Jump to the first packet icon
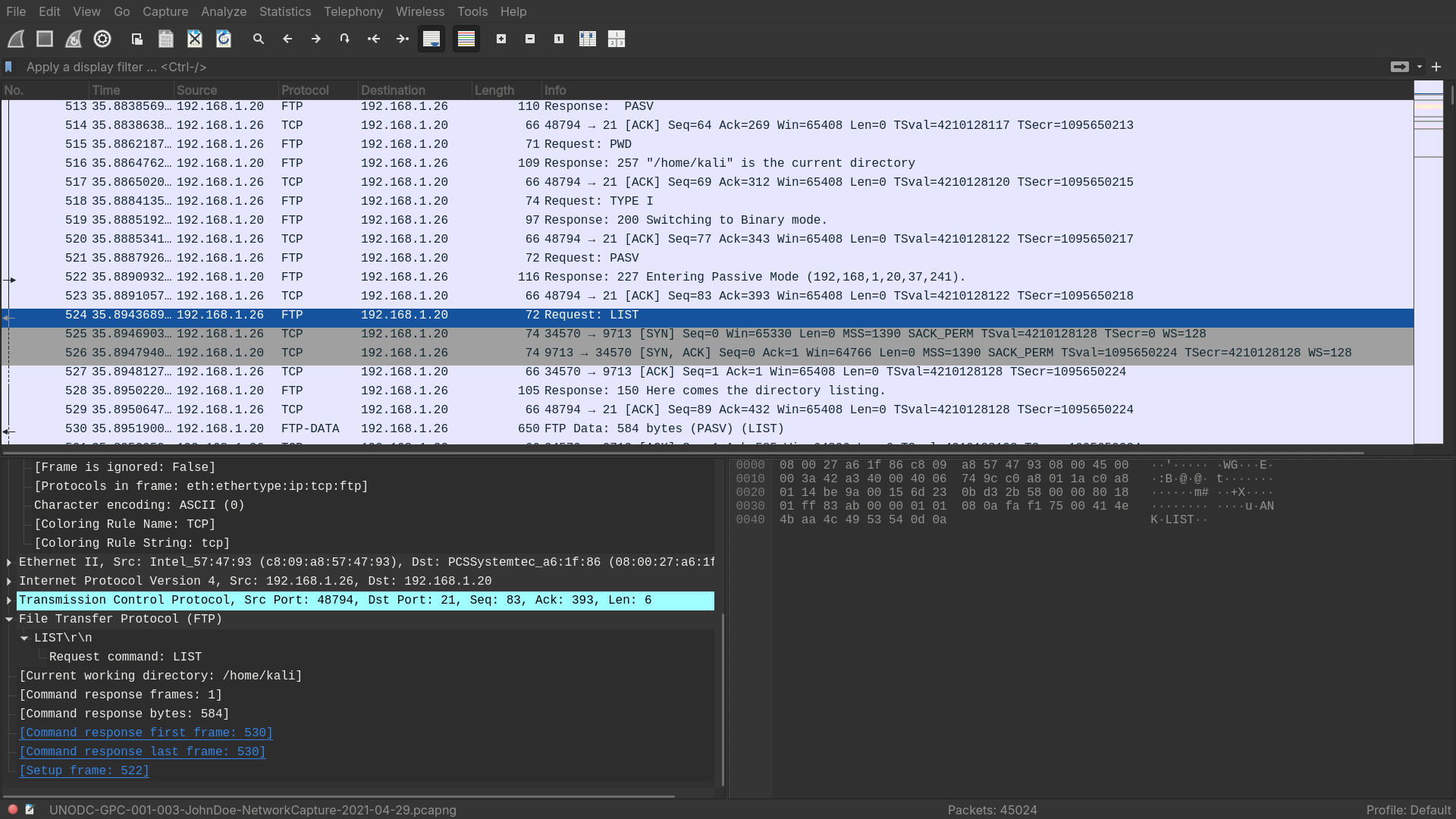The width and height of the screenshot is (1456, 819). coord(374,39)
